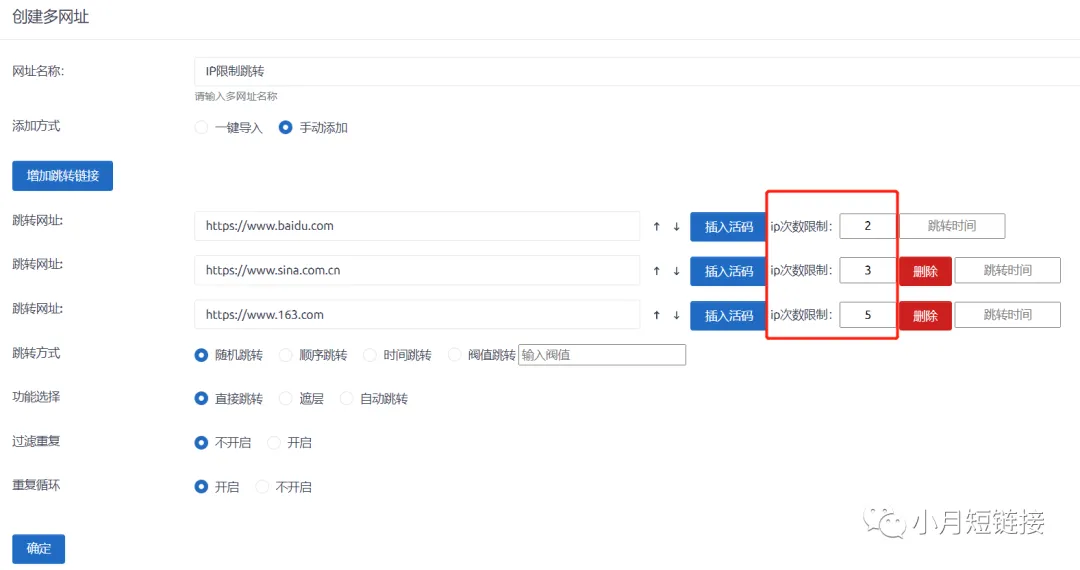Screen dimensions: 1080x570
Task: Click the up arrow beside baidu.com URL
Action: point(656,227)
